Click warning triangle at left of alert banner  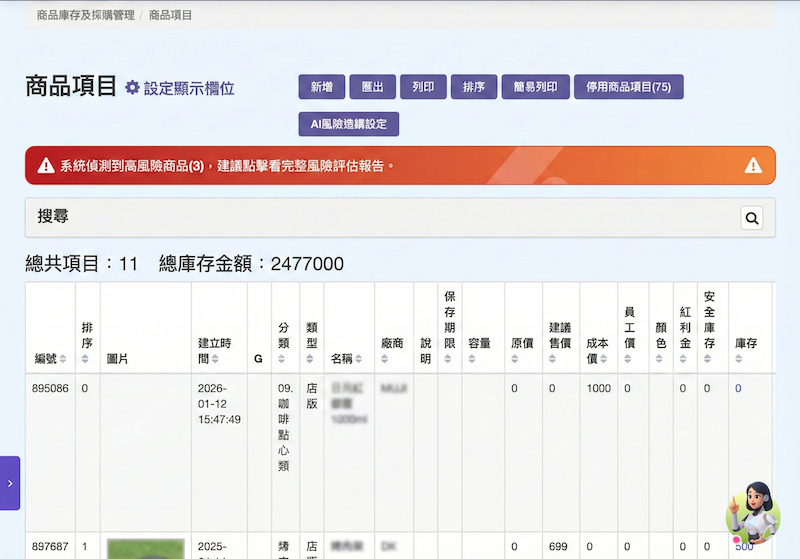(x=46, y=166)
